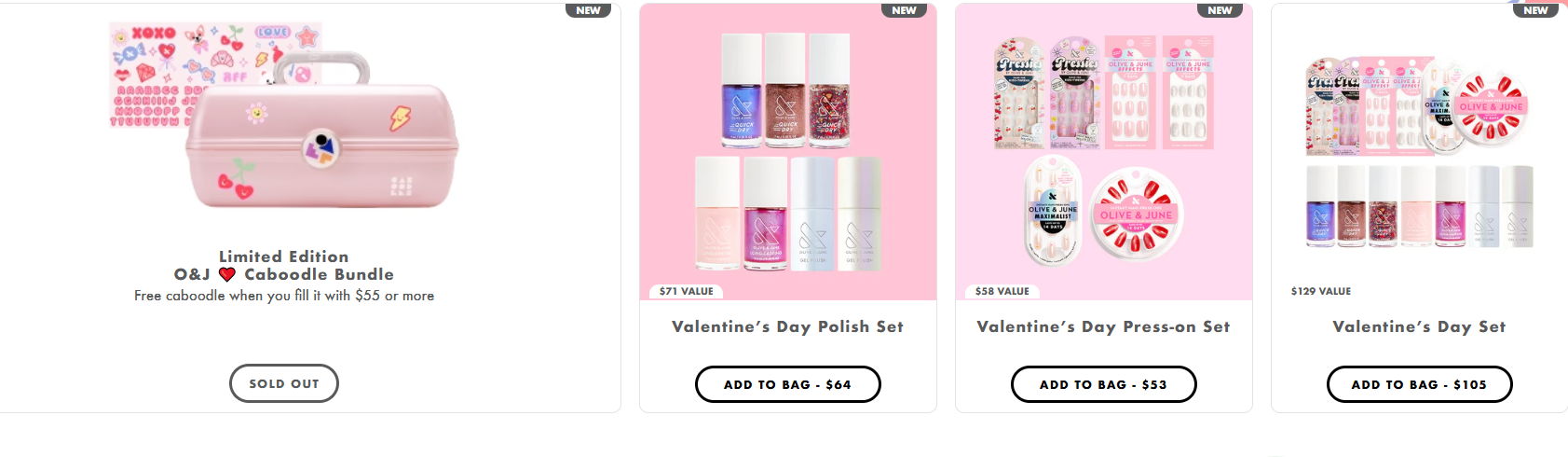
Task: Click the NEW badge on Caboodle Bundle card
Action: click(588, 10)
